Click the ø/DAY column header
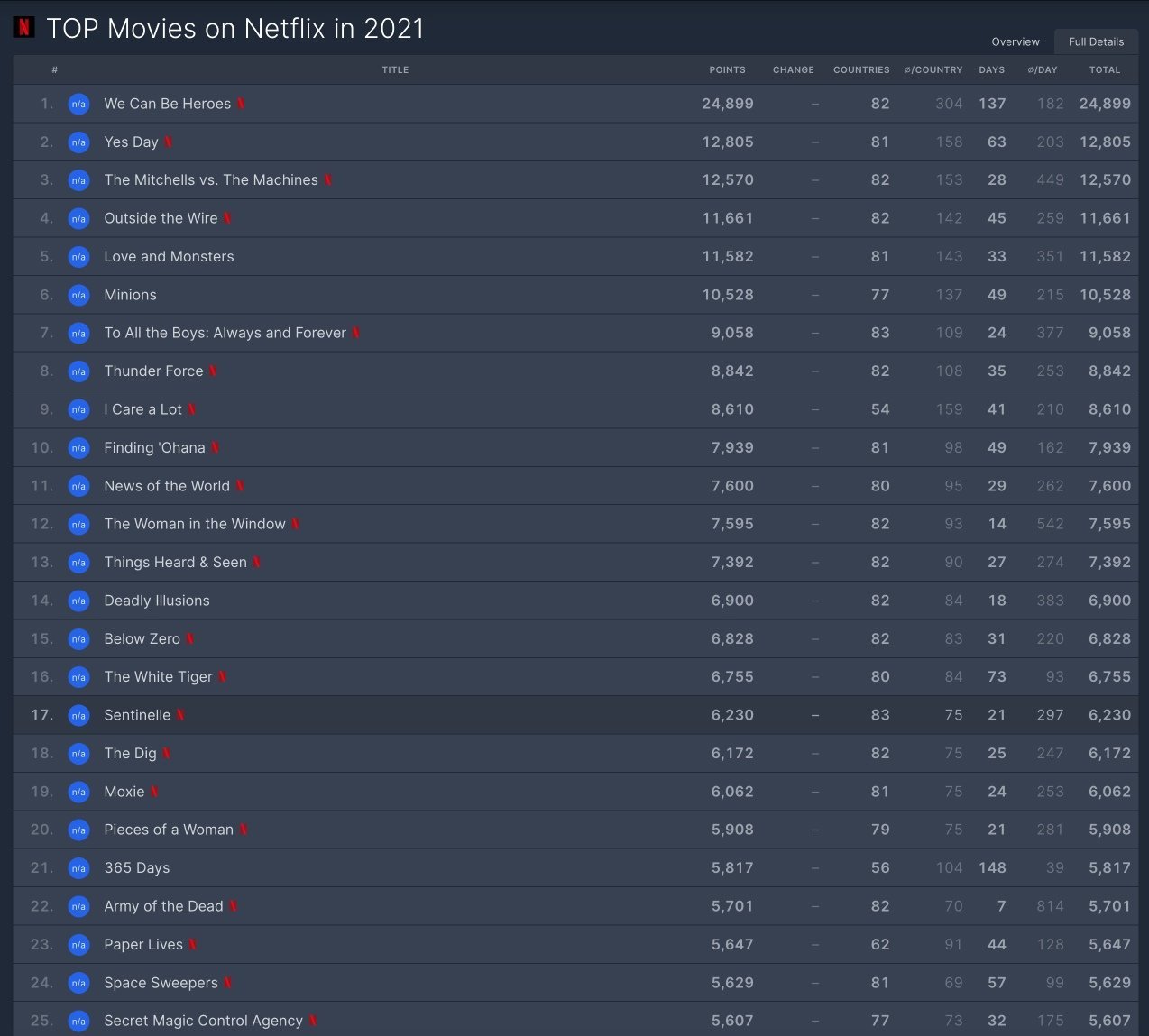This screenshot has width=1149, height=1036. coord(1043,69)
